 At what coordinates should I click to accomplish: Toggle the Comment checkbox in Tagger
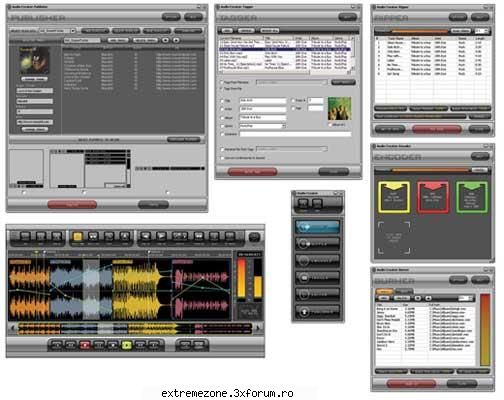223,134
